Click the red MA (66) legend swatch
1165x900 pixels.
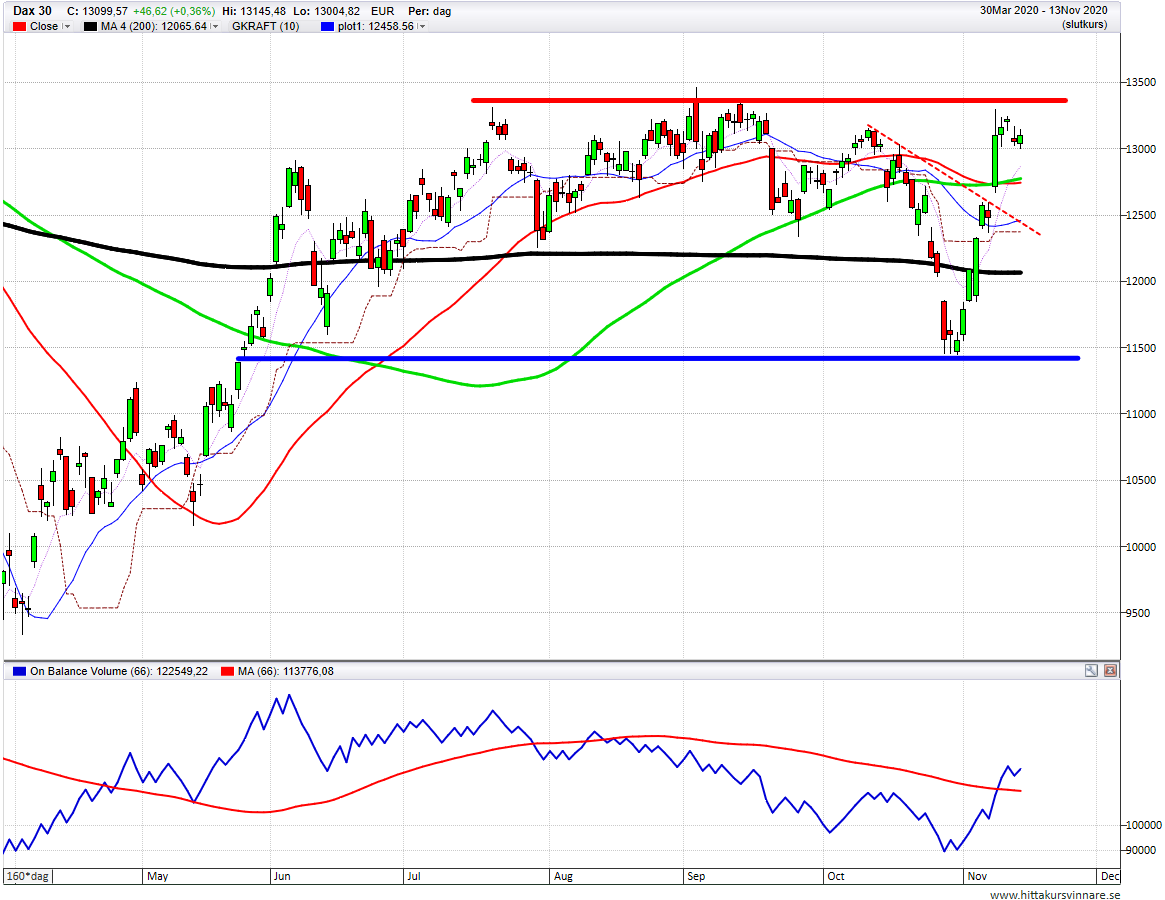[227, 671]
